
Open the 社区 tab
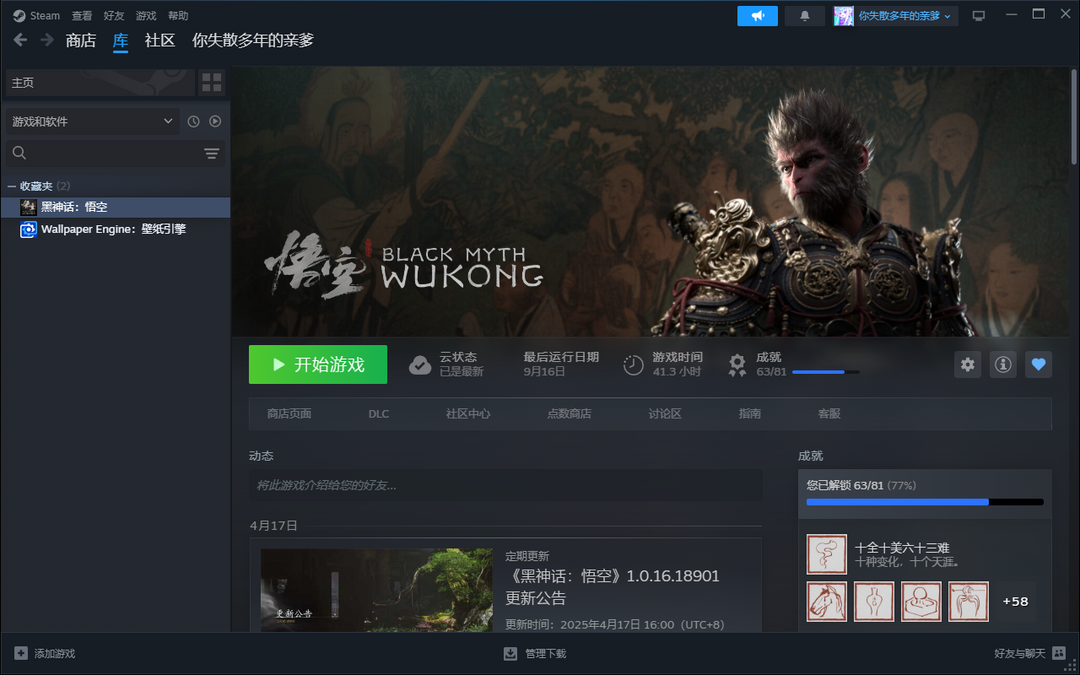click(160, 40)
